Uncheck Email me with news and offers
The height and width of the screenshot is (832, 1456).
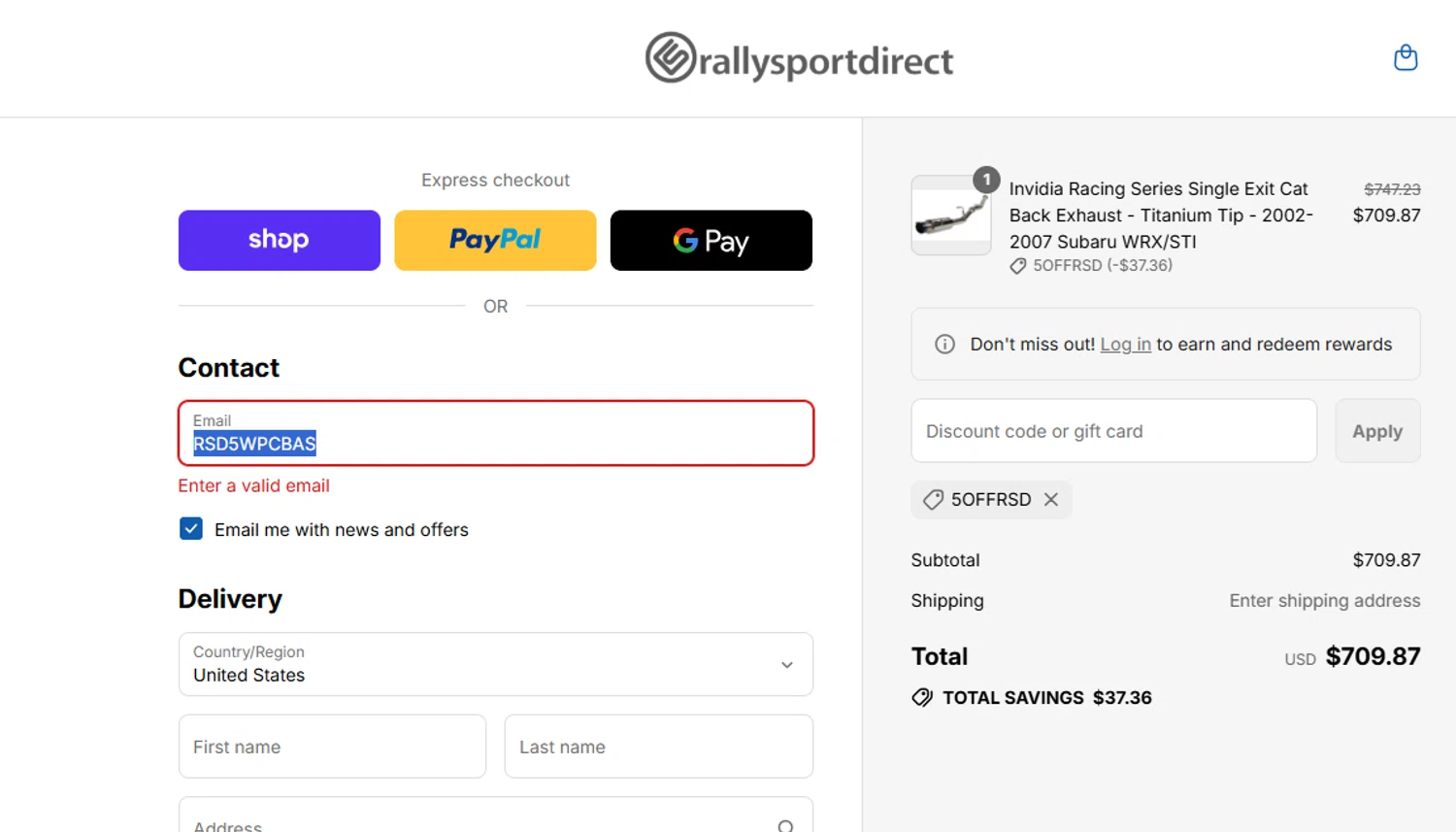(x=191, y=528)
